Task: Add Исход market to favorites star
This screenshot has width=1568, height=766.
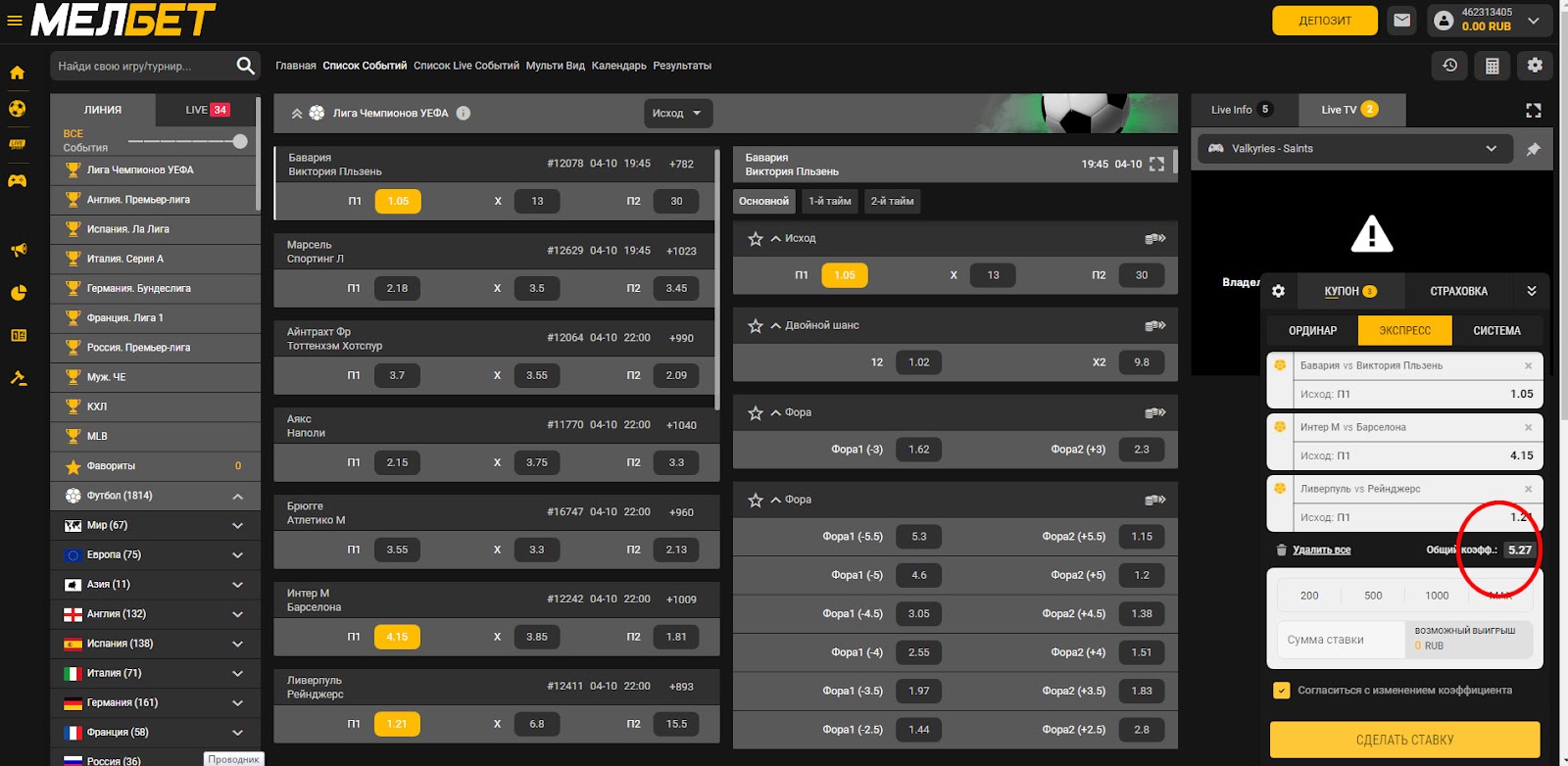Action: (x=756, y=239)
